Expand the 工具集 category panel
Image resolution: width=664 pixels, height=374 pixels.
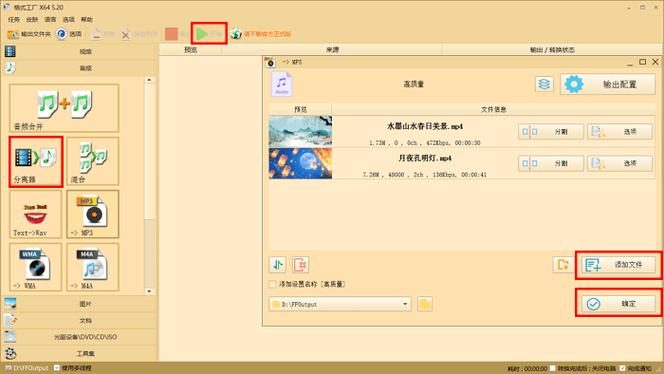(x=80, y=353)
